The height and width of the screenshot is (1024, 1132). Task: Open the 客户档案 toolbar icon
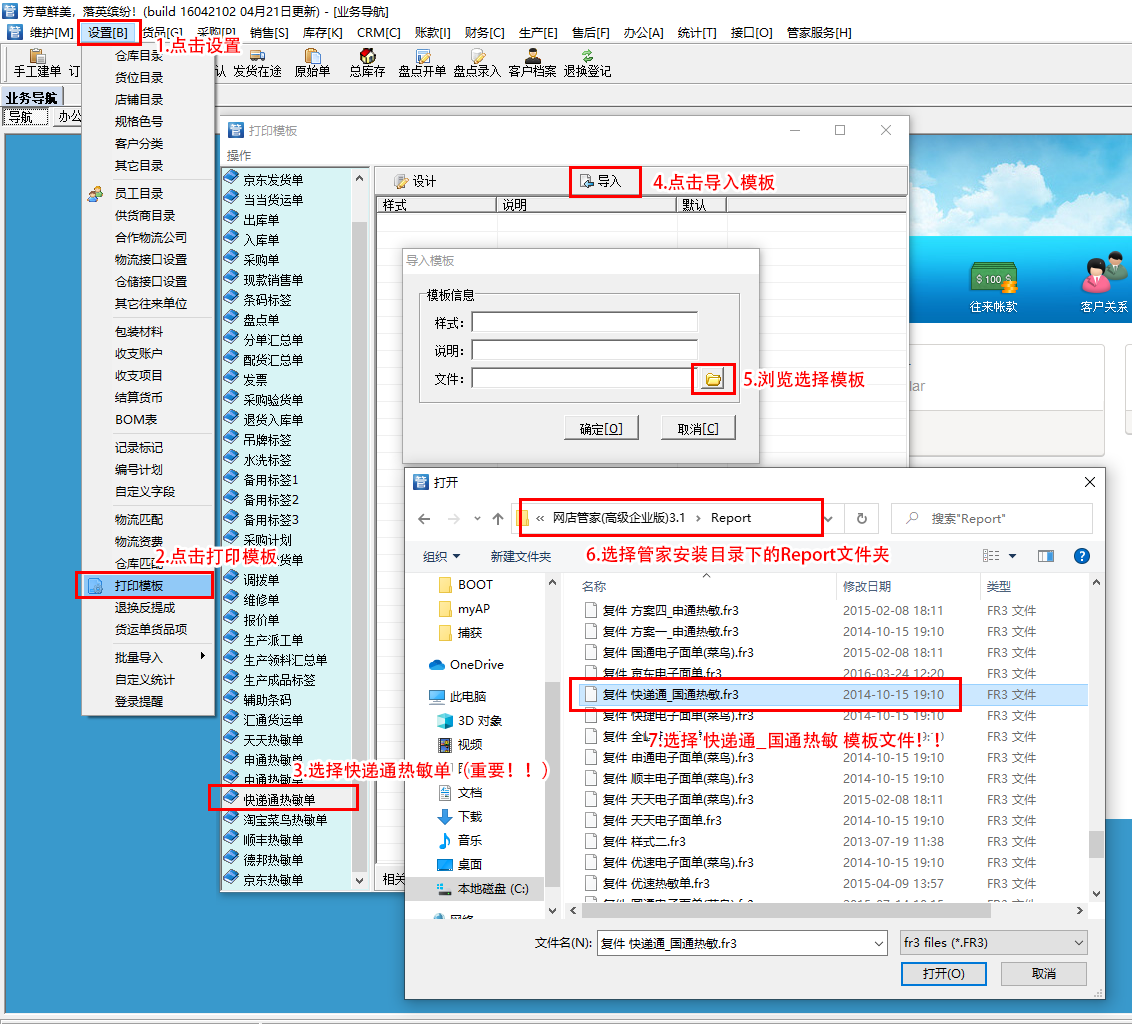(532, 63)
